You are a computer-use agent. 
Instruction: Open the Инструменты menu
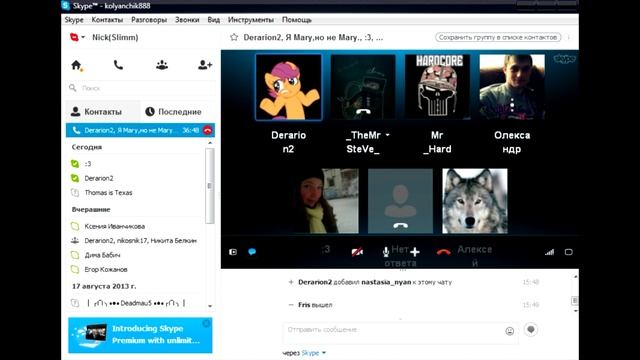(251, 20)
